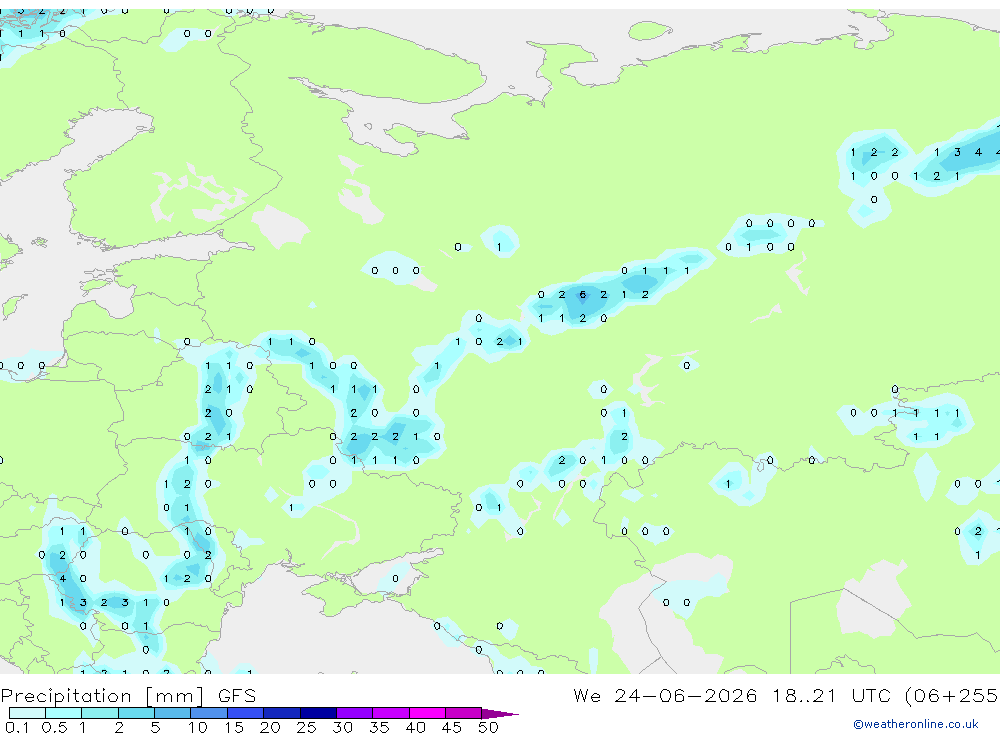Click the legend value '20'
1000x733 pixels.
[x=270, y=727]
